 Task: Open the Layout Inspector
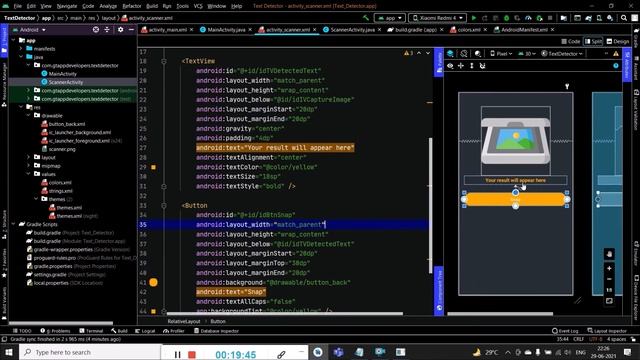click(607, 331)
